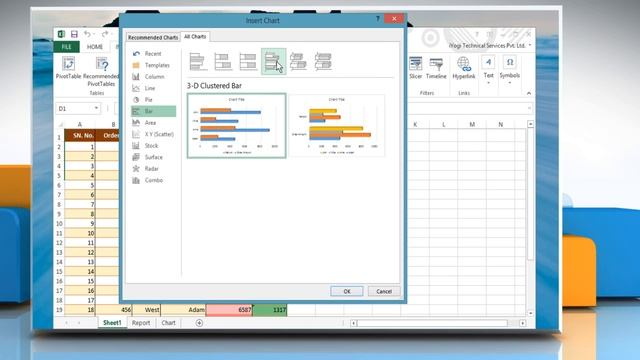Select the Stacked Bar chart subtype icon
640x360 pixels.
[223, 61]
